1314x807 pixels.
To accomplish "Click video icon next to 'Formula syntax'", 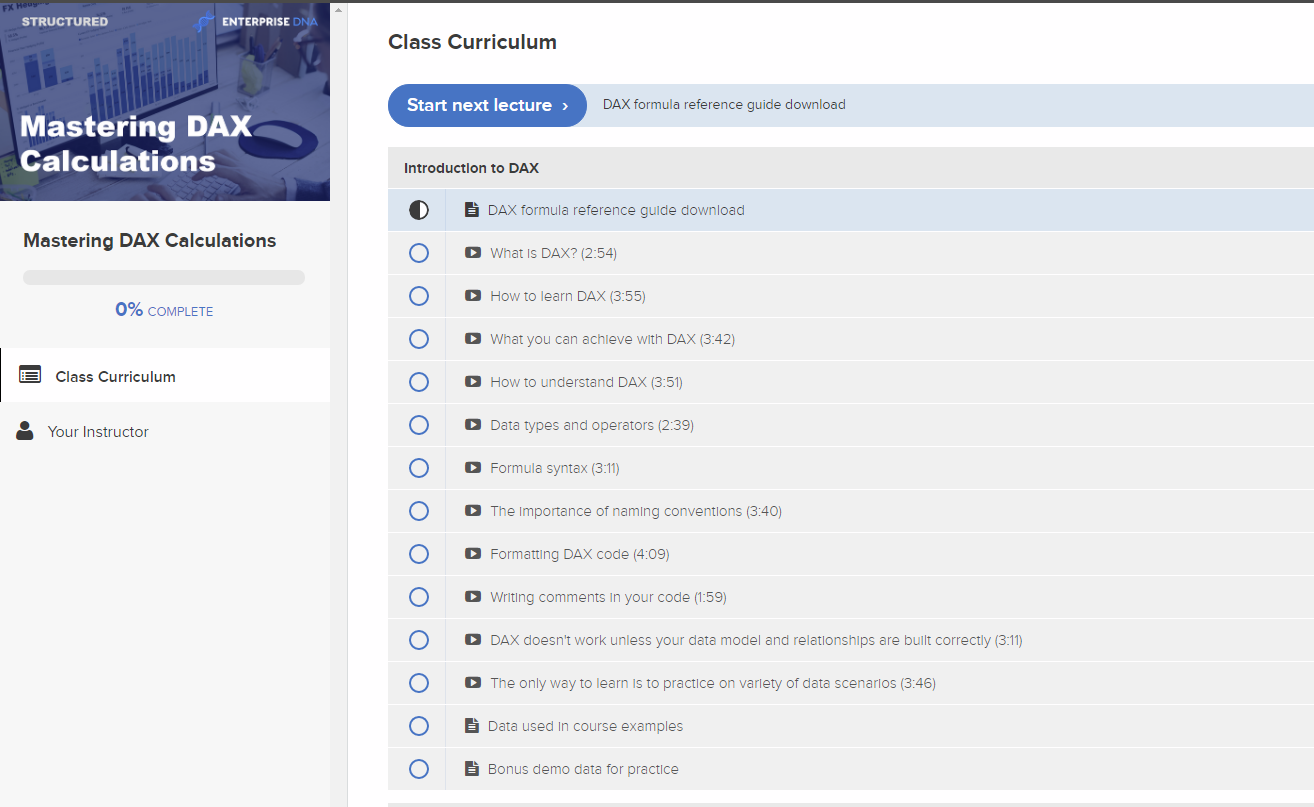I will (x=473, y=468).
